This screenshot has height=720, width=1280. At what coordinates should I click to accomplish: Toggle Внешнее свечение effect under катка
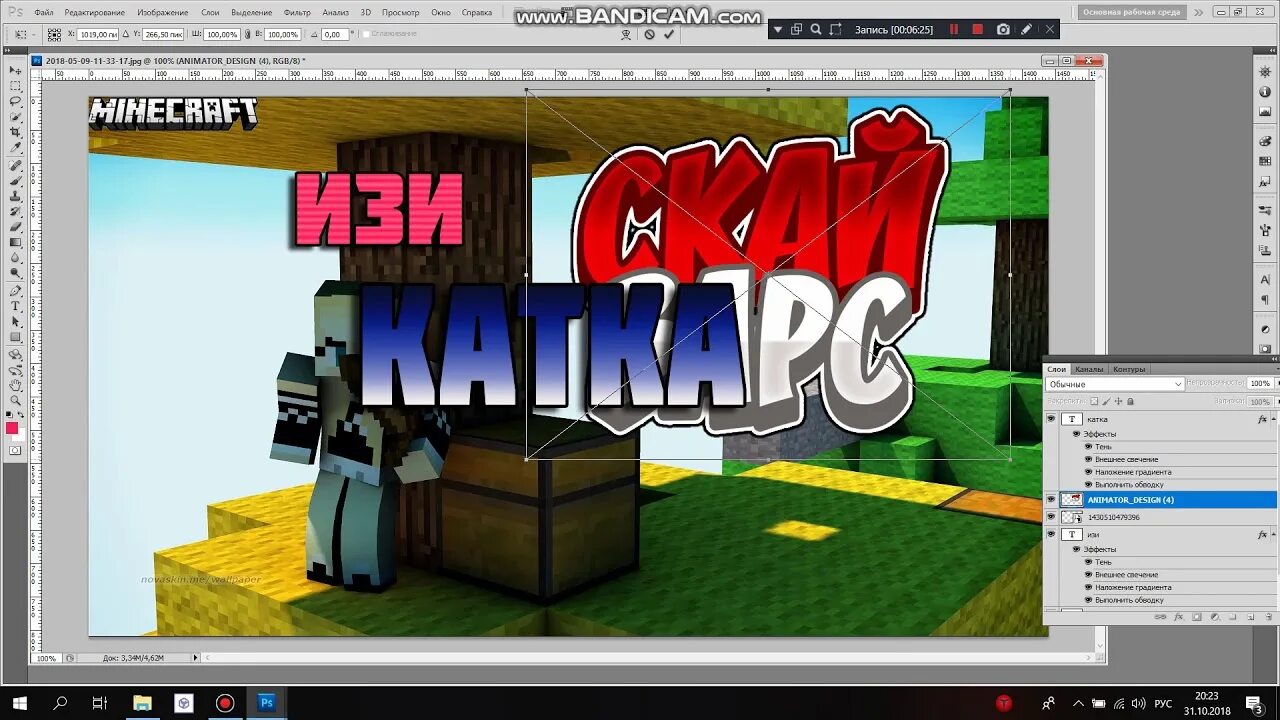pos(1089,459)
